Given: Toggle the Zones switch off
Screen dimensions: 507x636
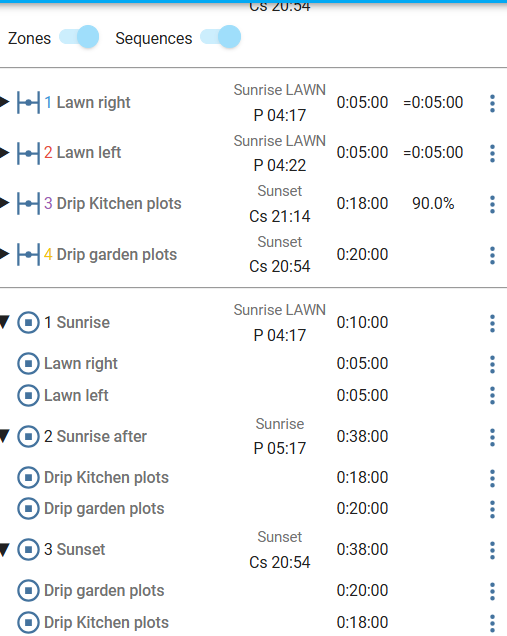Looking at the screenshot, I should 79,37.
